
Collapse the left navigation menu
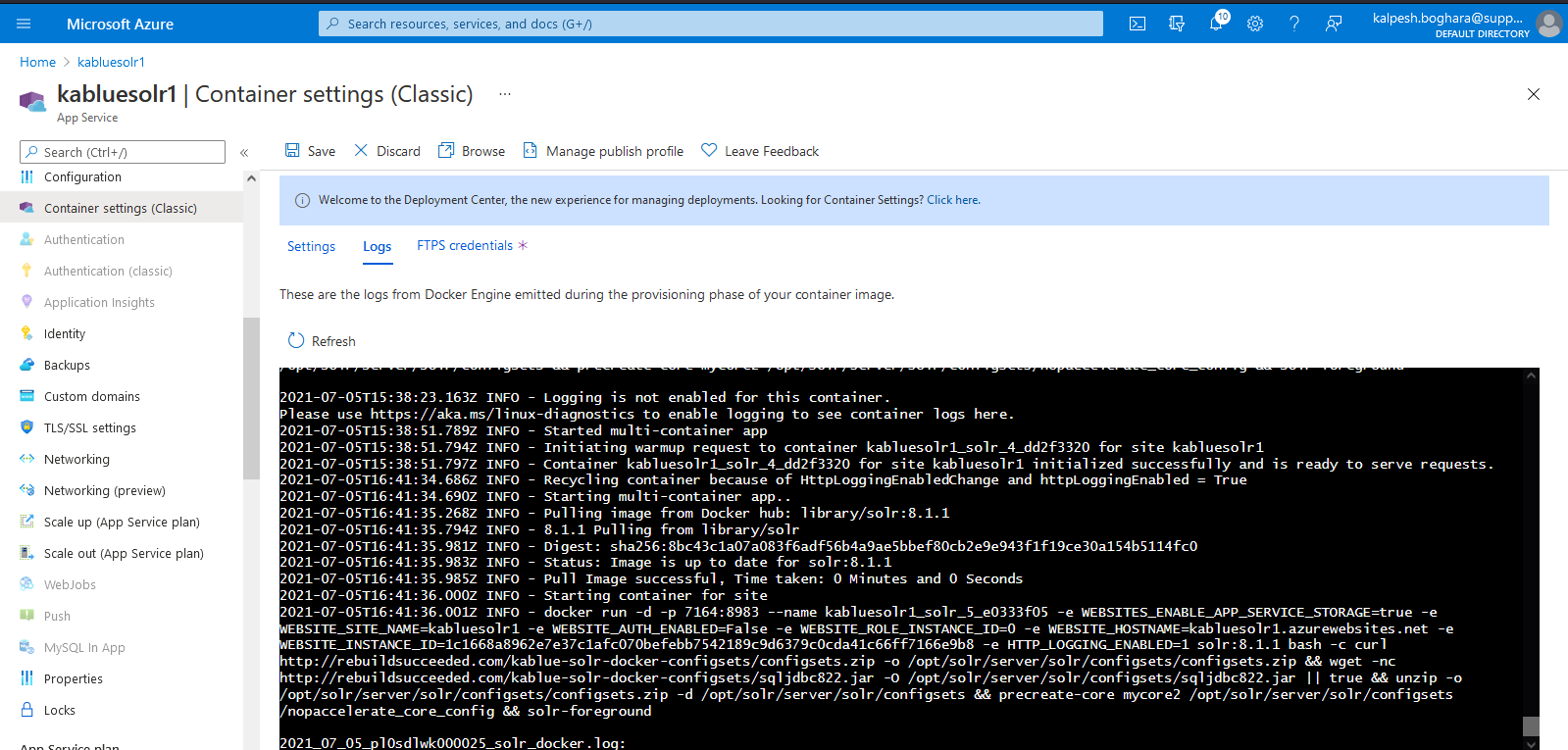pos(244,152)
